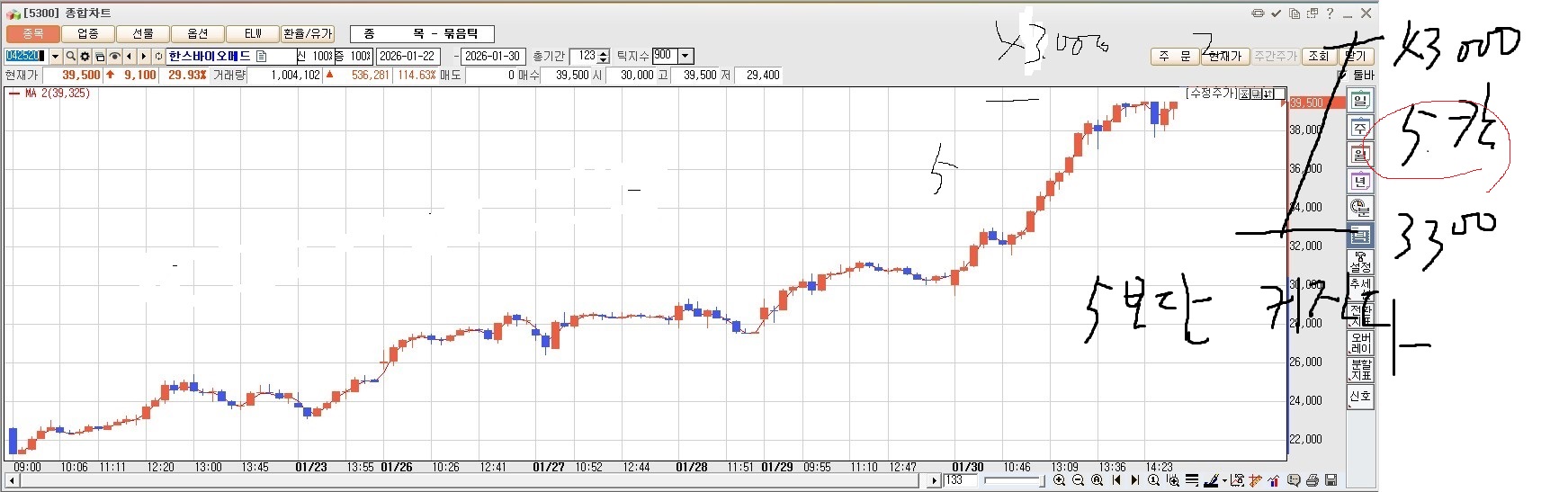Jump to the last chart data icon
Image resolution: width=1568 pixels, height=492 pixels.
click(x=1135, y=480)
